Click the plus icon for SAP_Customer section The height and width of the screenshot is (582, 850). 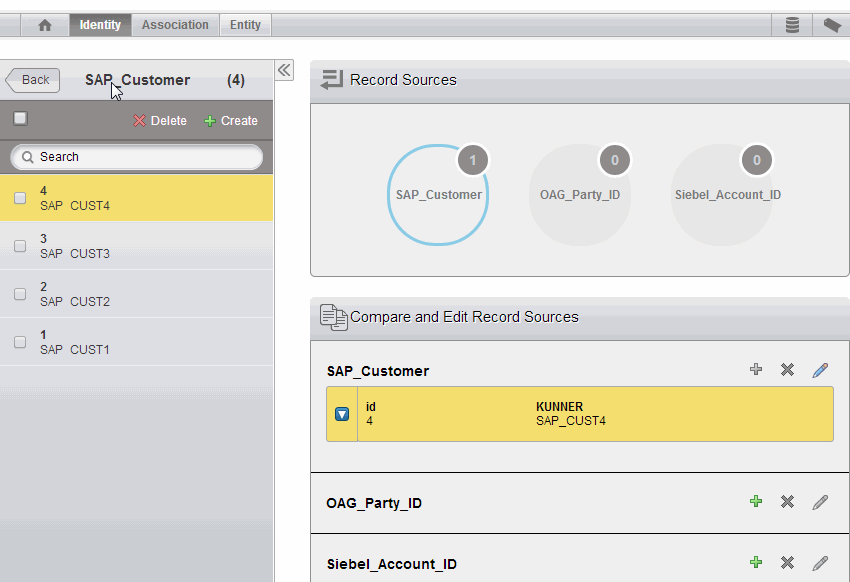[x=756, y=370]
